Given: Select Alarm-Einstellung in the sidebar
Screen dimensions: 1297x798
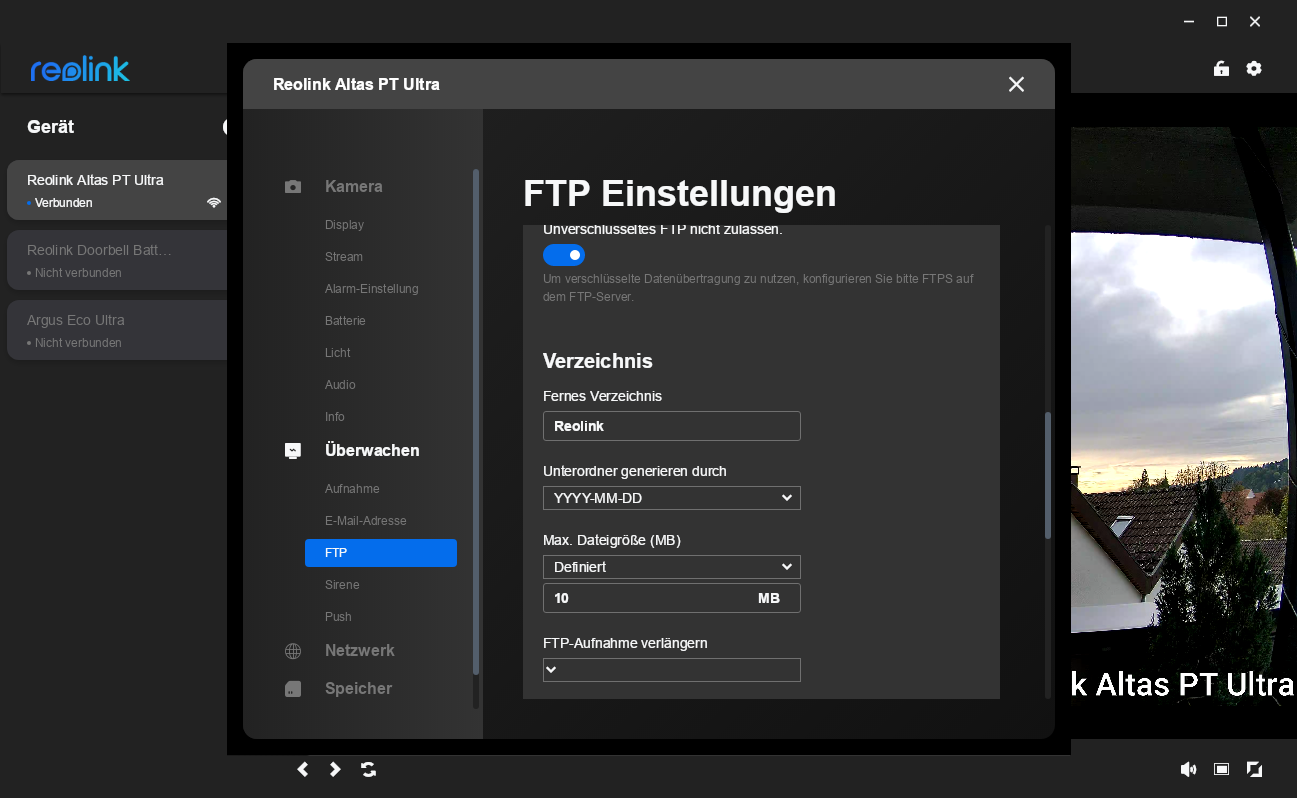Looking at the screenshot, I should coord(371,289).
